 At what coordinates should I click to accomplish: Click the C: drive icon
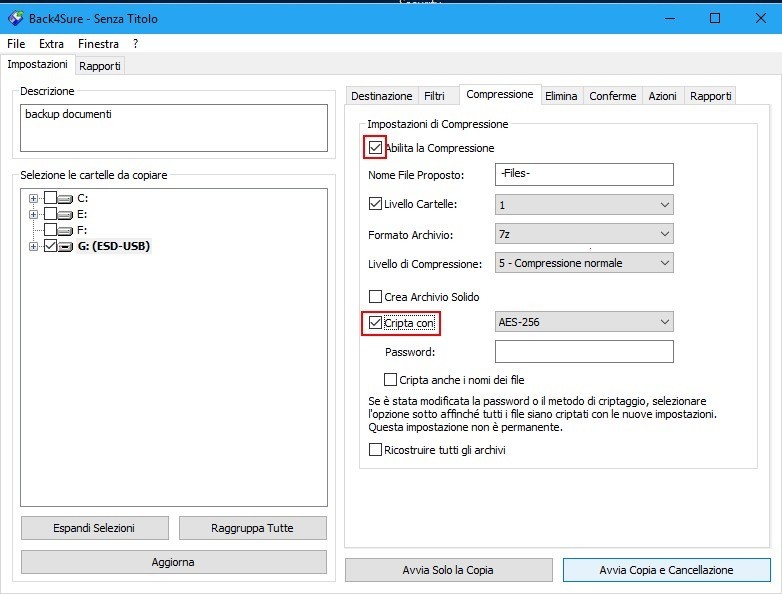coord(66,198)
